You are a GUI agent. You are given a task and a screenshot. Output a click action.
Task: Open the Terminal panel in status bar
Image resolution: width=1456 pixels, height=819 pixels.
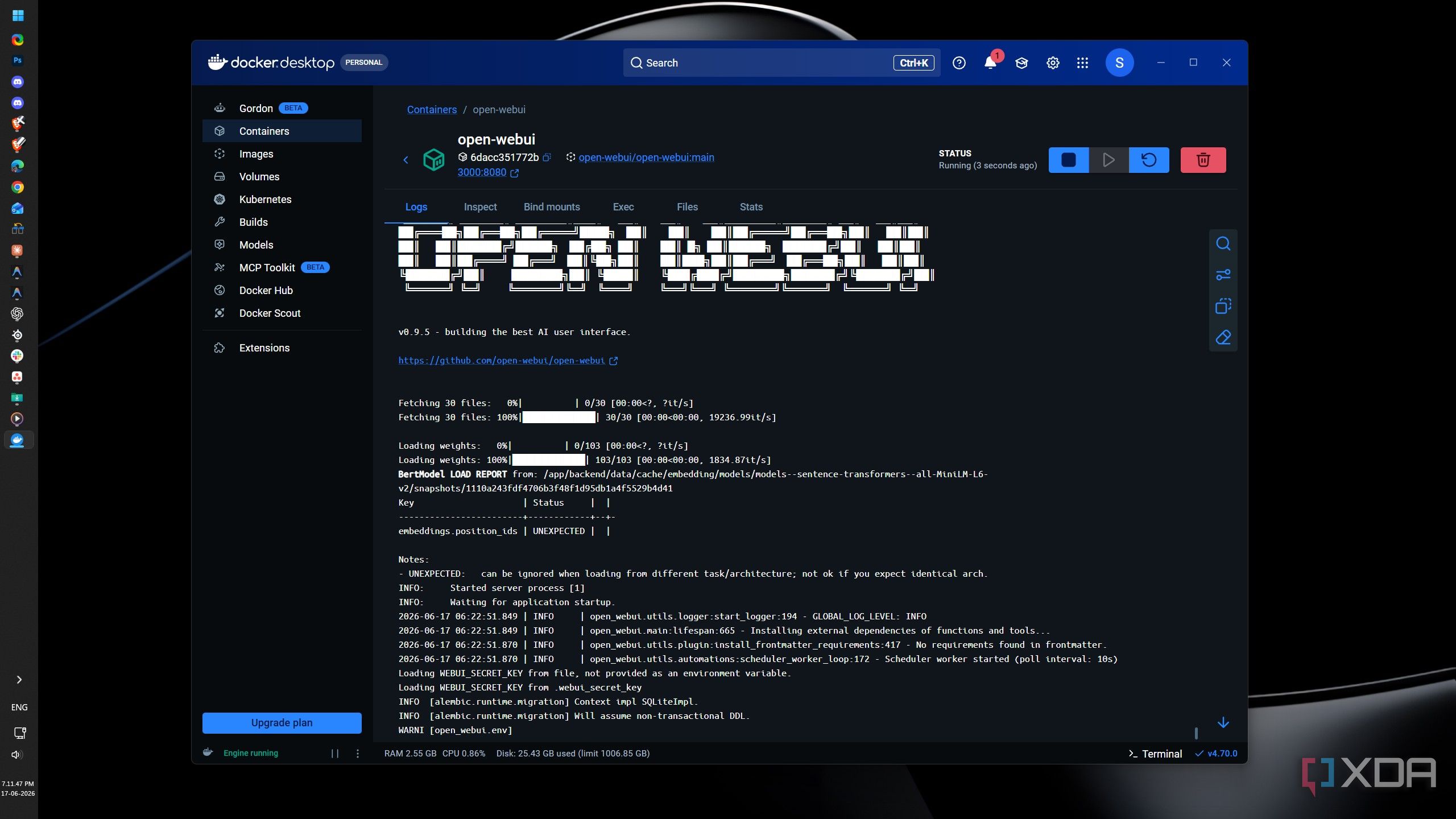(1155, 754)
